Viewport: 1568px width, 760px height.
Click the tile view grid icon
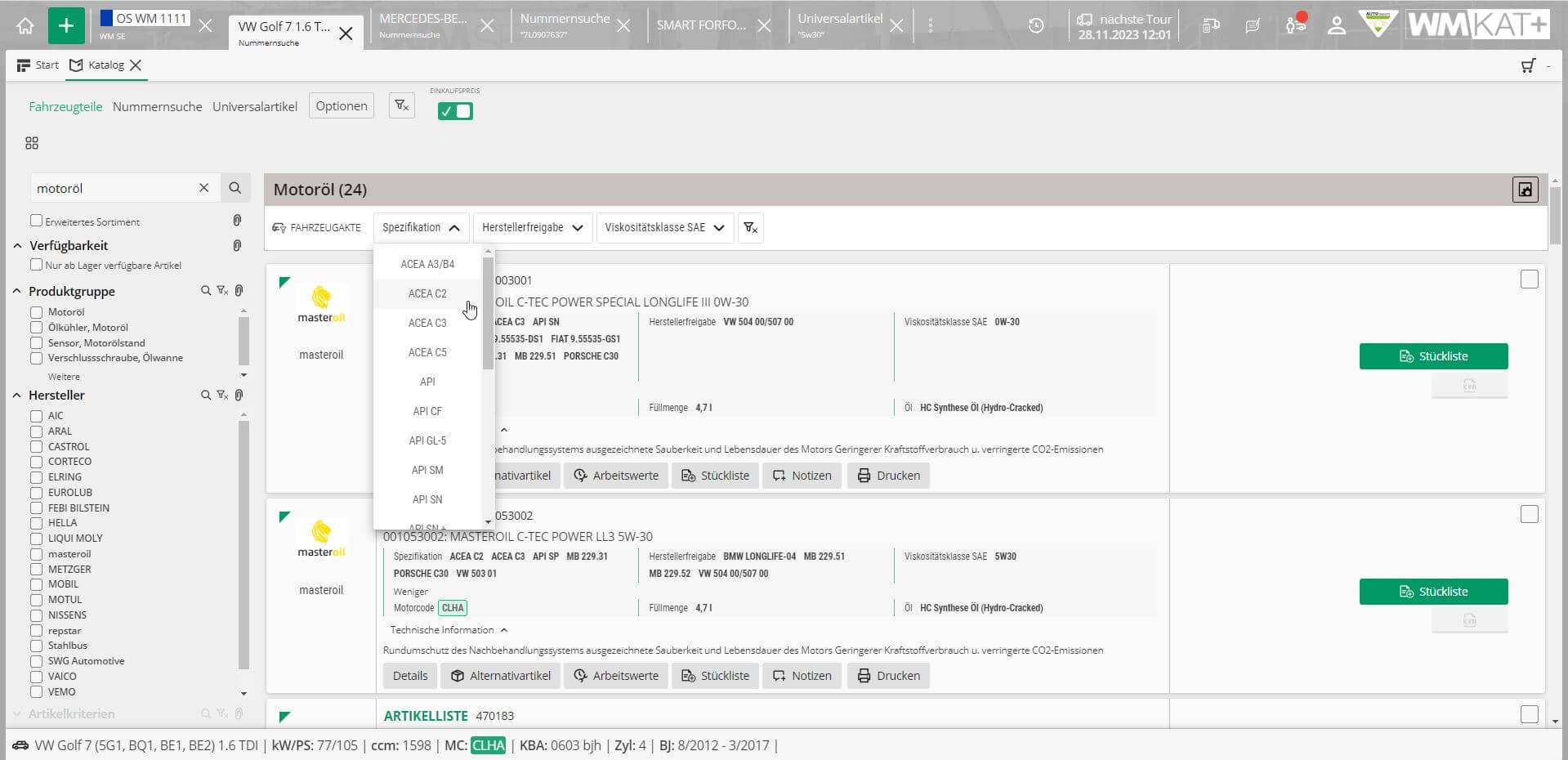pos(32,143)
